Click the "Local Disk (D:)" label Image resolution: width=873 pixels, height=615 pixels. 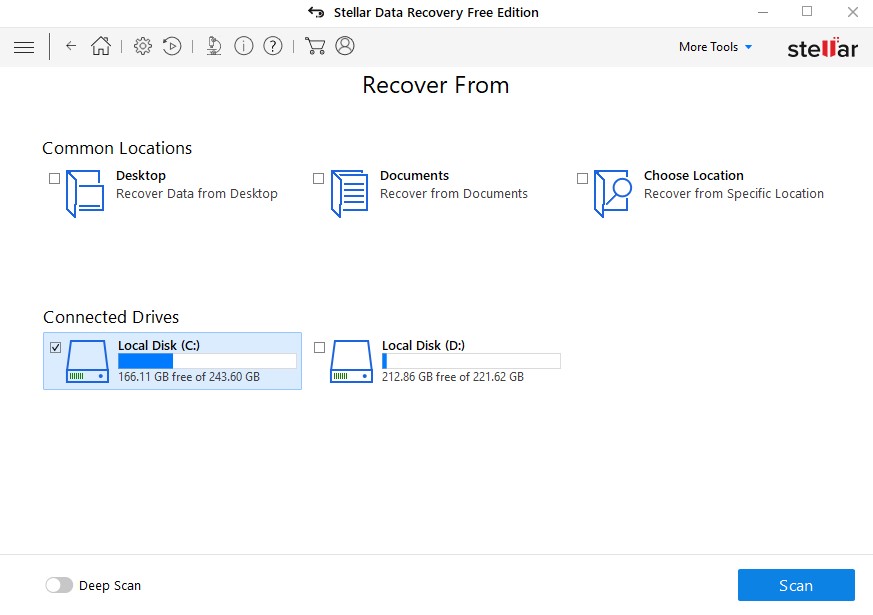(423, 346)
